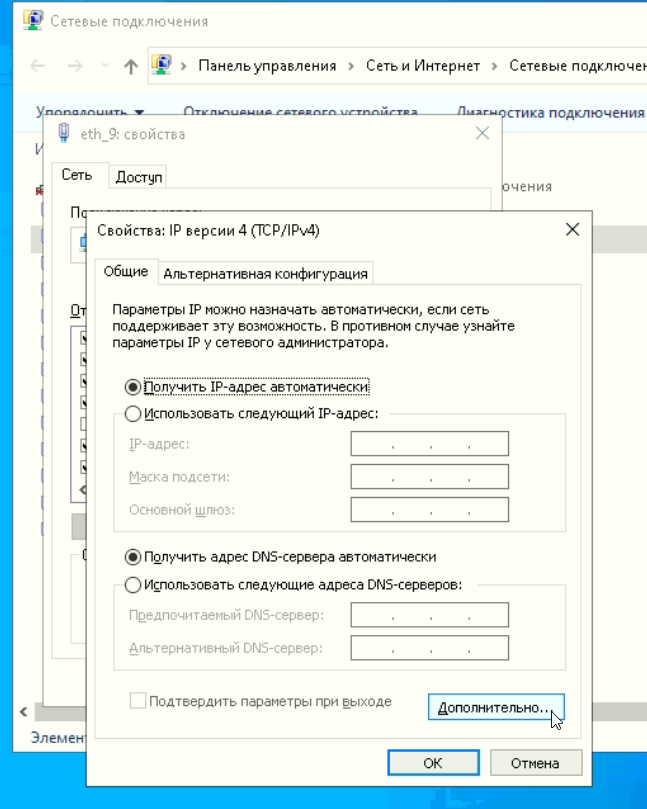The height and width of the screenshot is (809, 647).
Task: Click the Forward navigation arrow
Action: click(74, 66)
